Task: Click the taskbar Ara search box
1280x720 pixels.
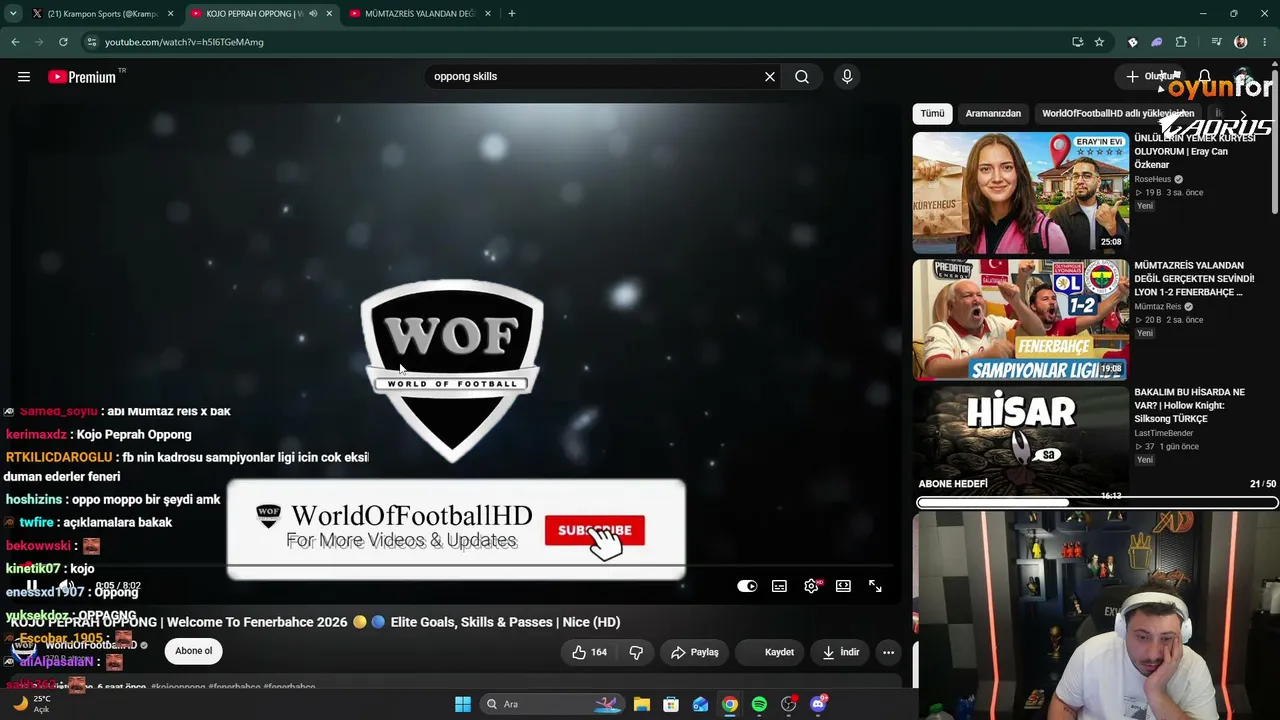Action: [x=553, y=704]
